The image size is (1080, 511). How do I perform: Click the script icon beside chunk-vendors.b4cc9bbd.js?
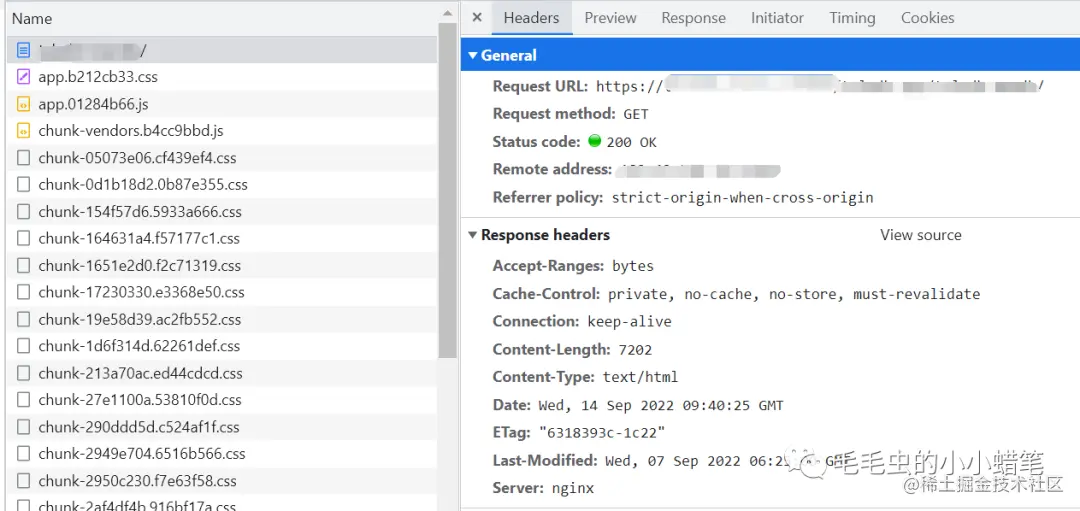coord(23,131)
